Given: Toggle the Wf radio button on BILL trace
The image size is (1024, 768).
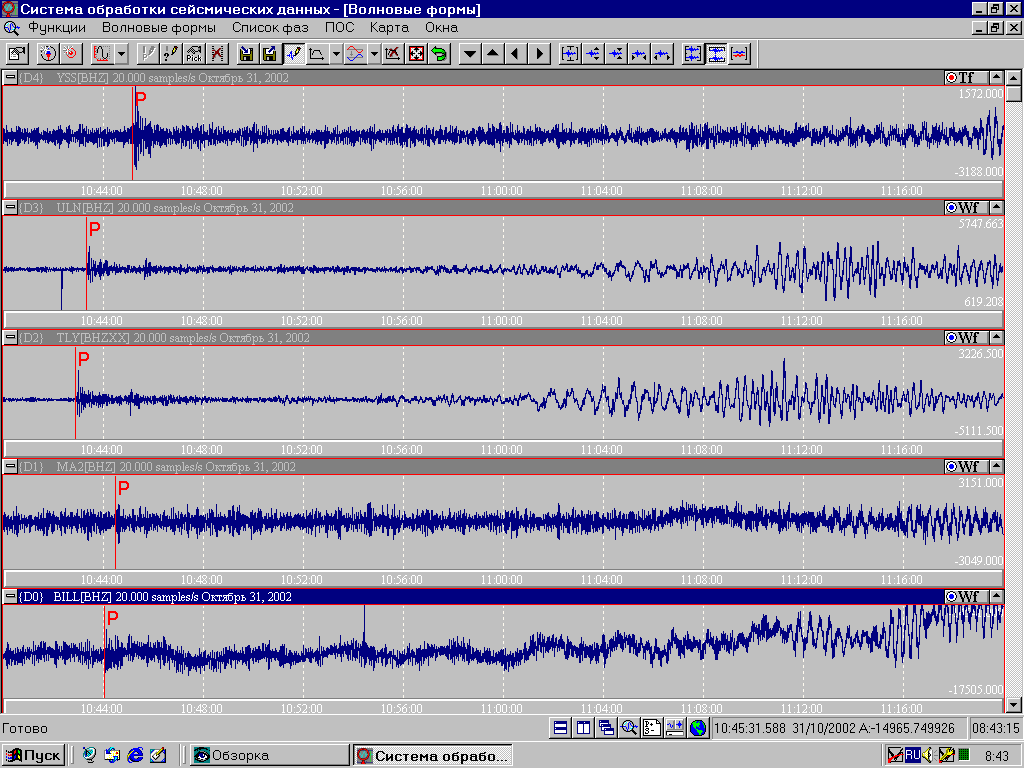Looking at the screenshot, I should 951,597.
